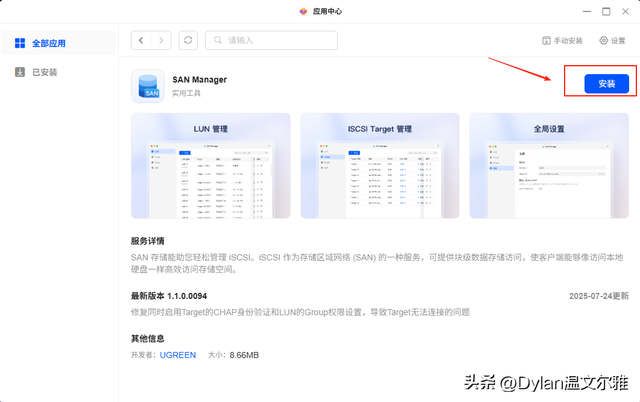Click the 2025-07-24更新 date text
This screenshot has height=402, width=640.
coord(599,296)
